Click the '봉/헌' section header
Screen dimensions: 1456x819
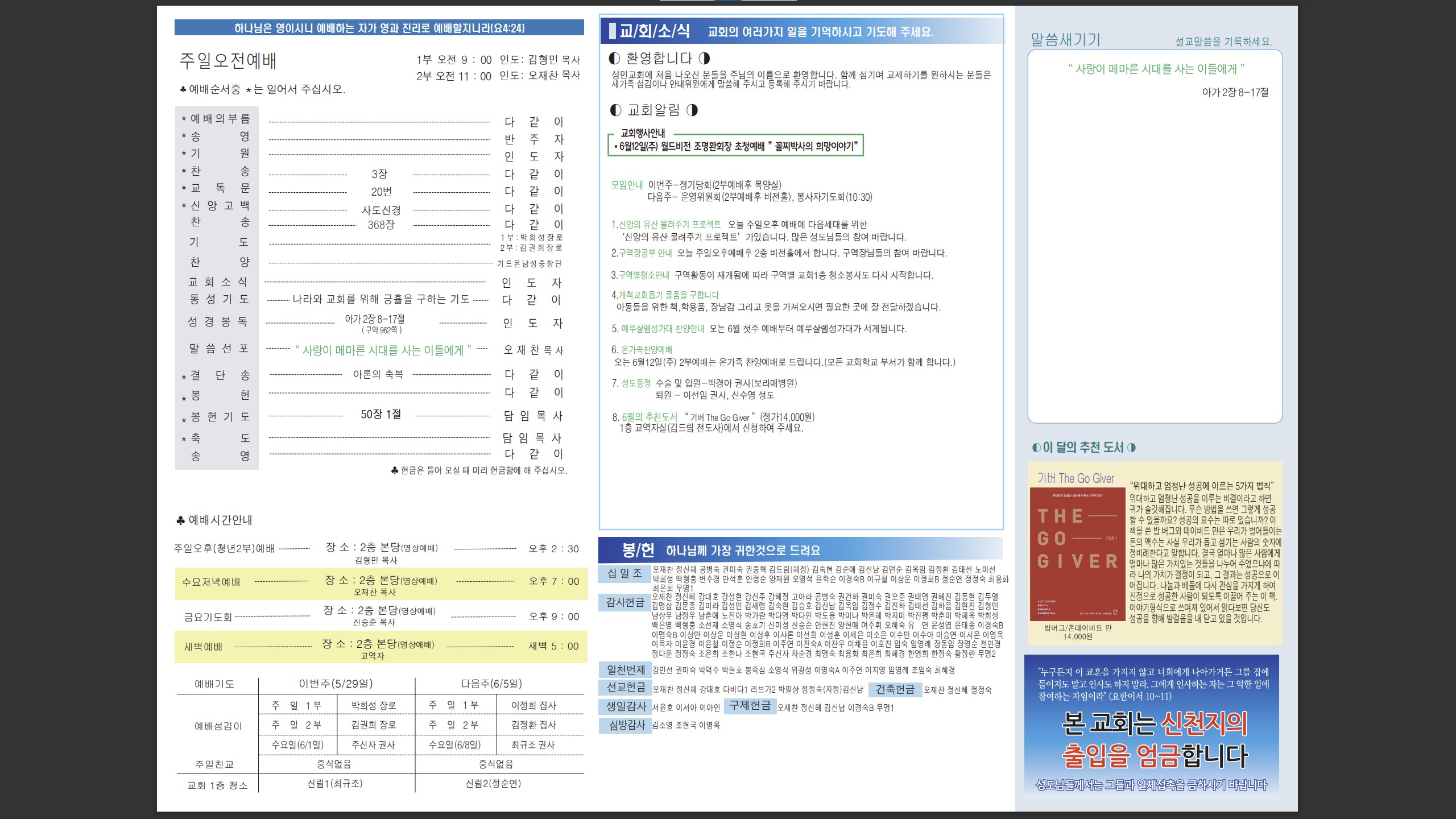(800, 549)
